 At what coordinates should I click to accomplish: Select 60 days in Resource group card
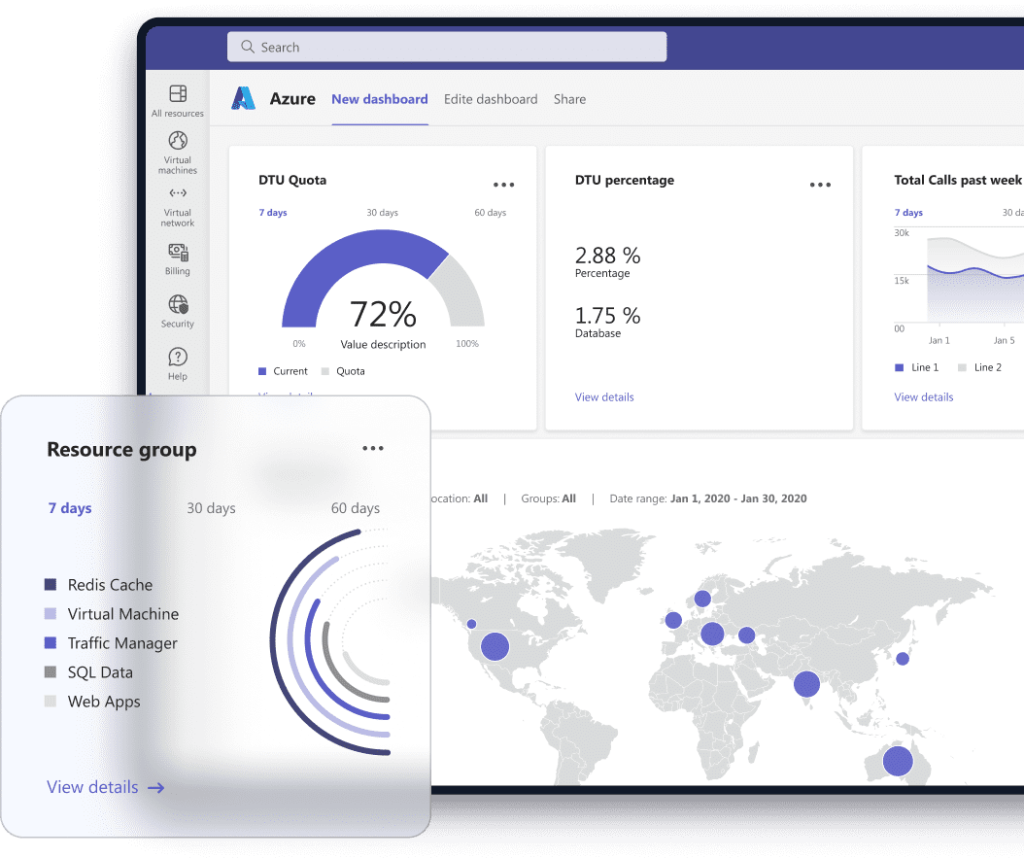355,508
